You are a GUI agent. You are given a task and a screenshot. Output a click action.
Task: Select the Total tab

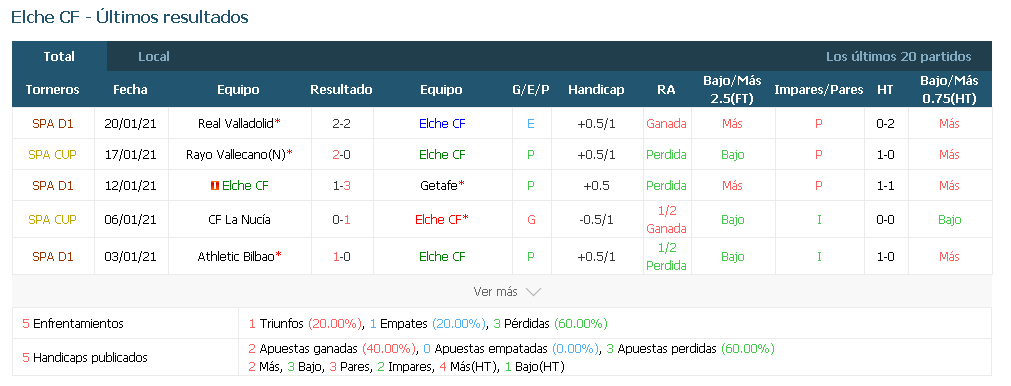59,57
